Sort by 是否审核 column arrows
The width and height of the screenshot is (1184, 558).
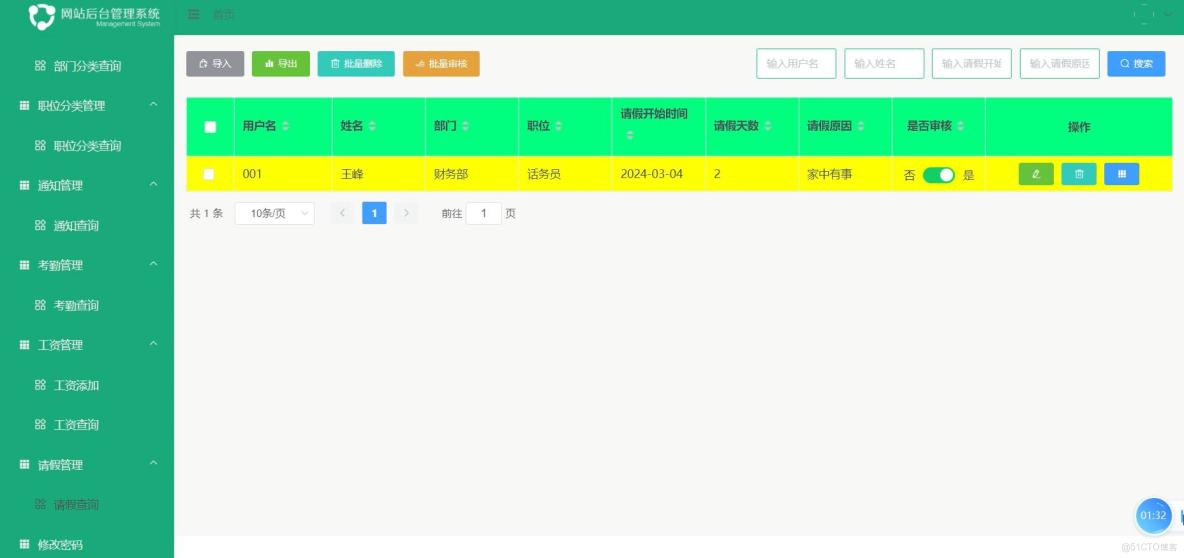click(960, 126)
